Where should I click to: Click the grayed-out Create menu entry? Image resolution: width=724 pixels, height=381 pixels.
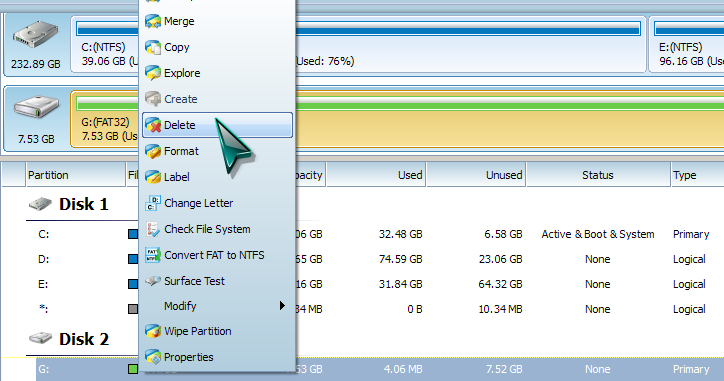coord(217,99)
